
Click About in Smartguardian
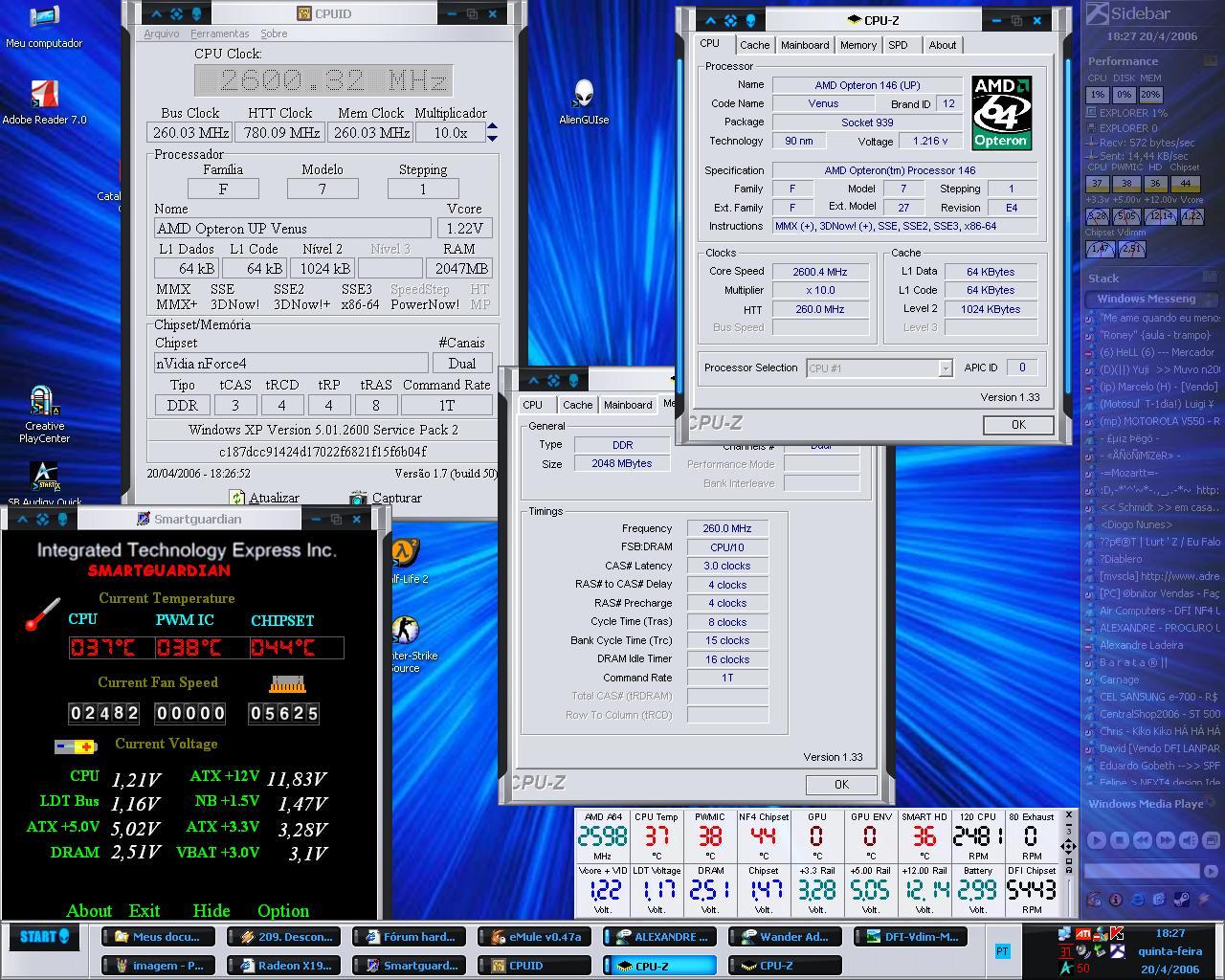pos(89,910)
